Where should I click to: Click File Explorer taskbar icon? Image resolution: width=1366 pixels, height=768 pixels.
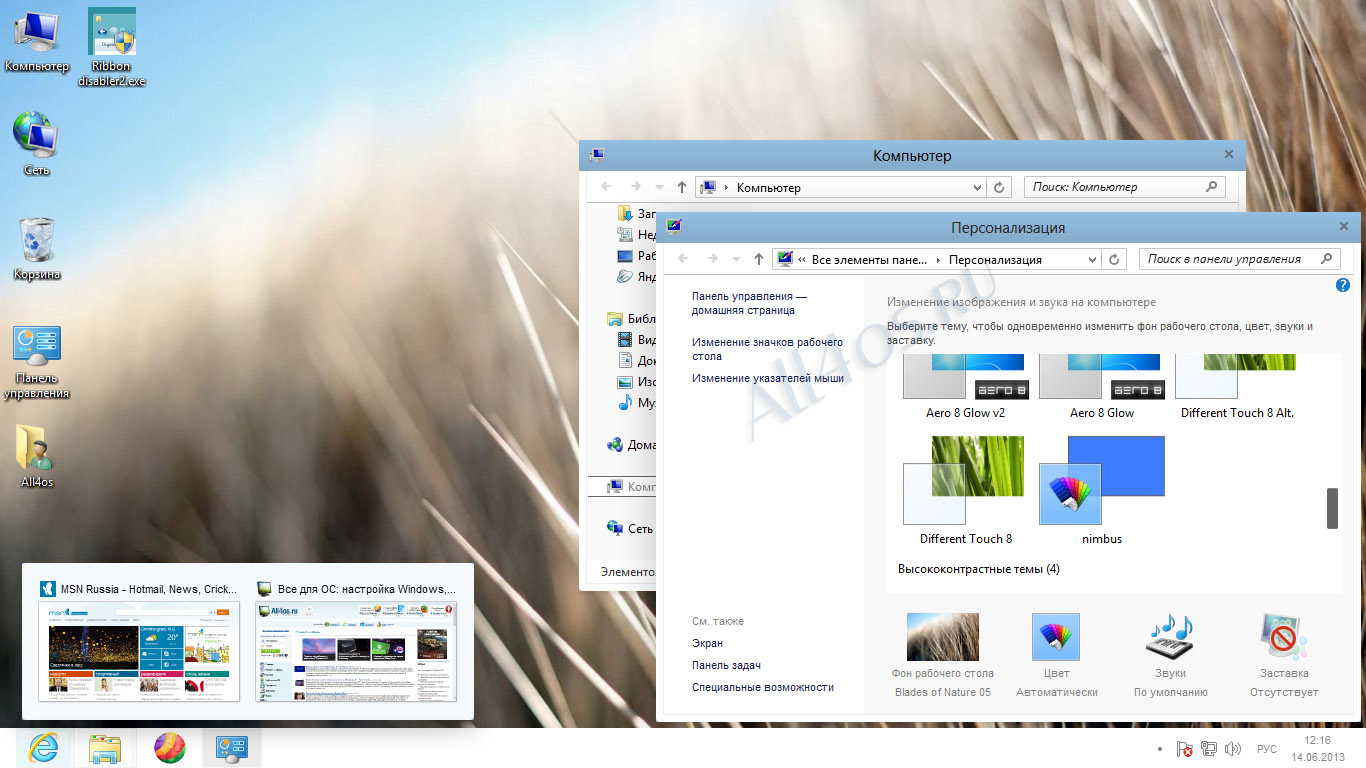[106, 748]
